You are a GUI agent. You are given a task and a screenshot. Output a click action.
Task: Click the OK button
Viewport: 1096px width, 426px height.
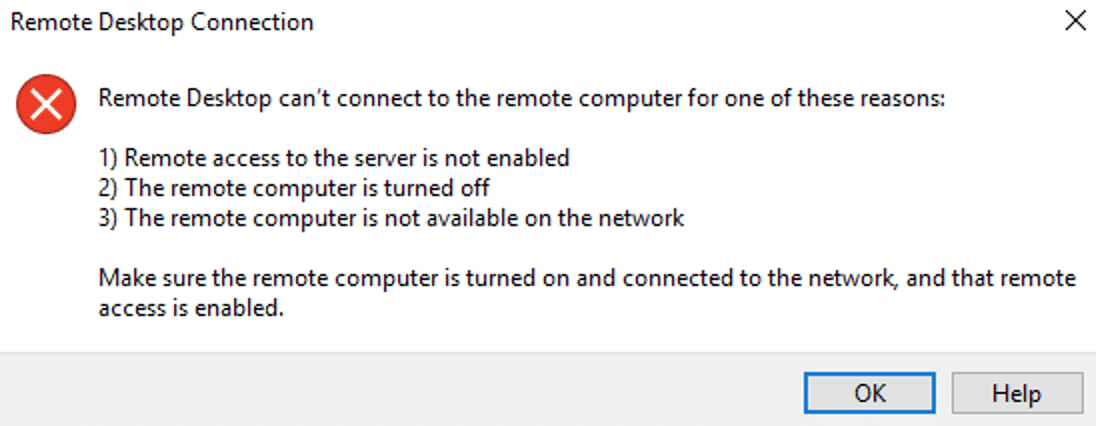[x=869, y=393]
